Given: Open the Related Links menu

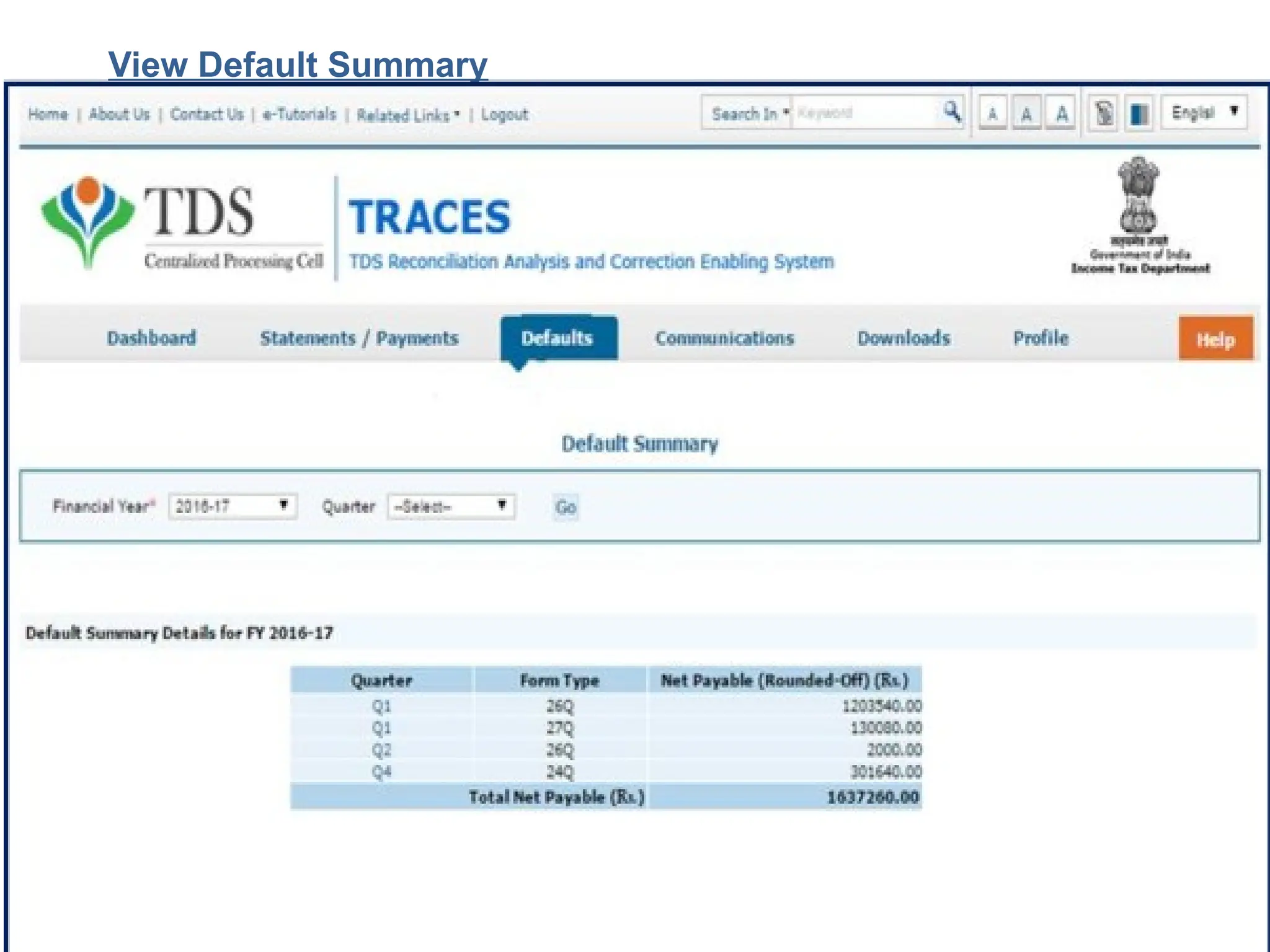Looking at the screenshot, I should tap(407, 115).
